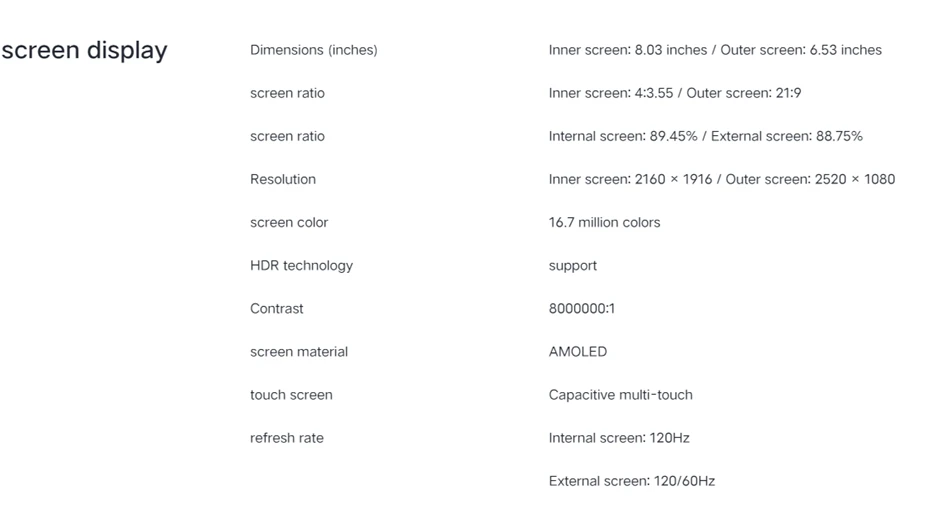Click the 'Contrast' label
Screen dimensions: 950x519
pos(276,309)
